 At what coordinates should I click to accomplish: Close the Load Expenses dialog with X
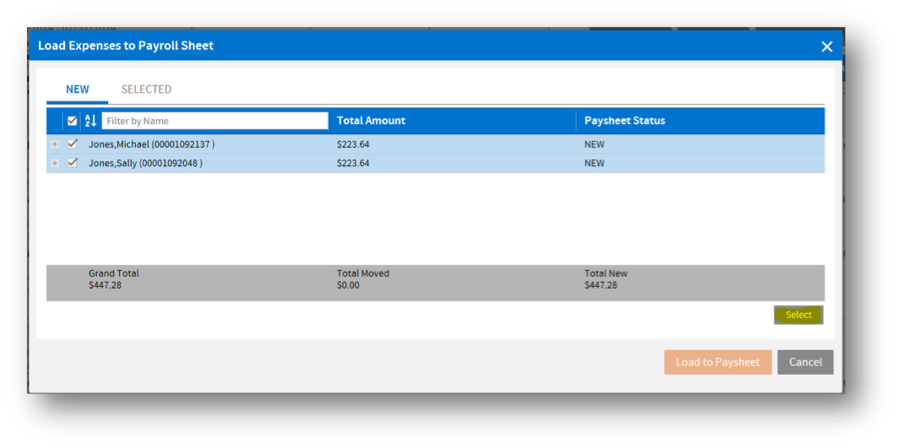(827, 46)
